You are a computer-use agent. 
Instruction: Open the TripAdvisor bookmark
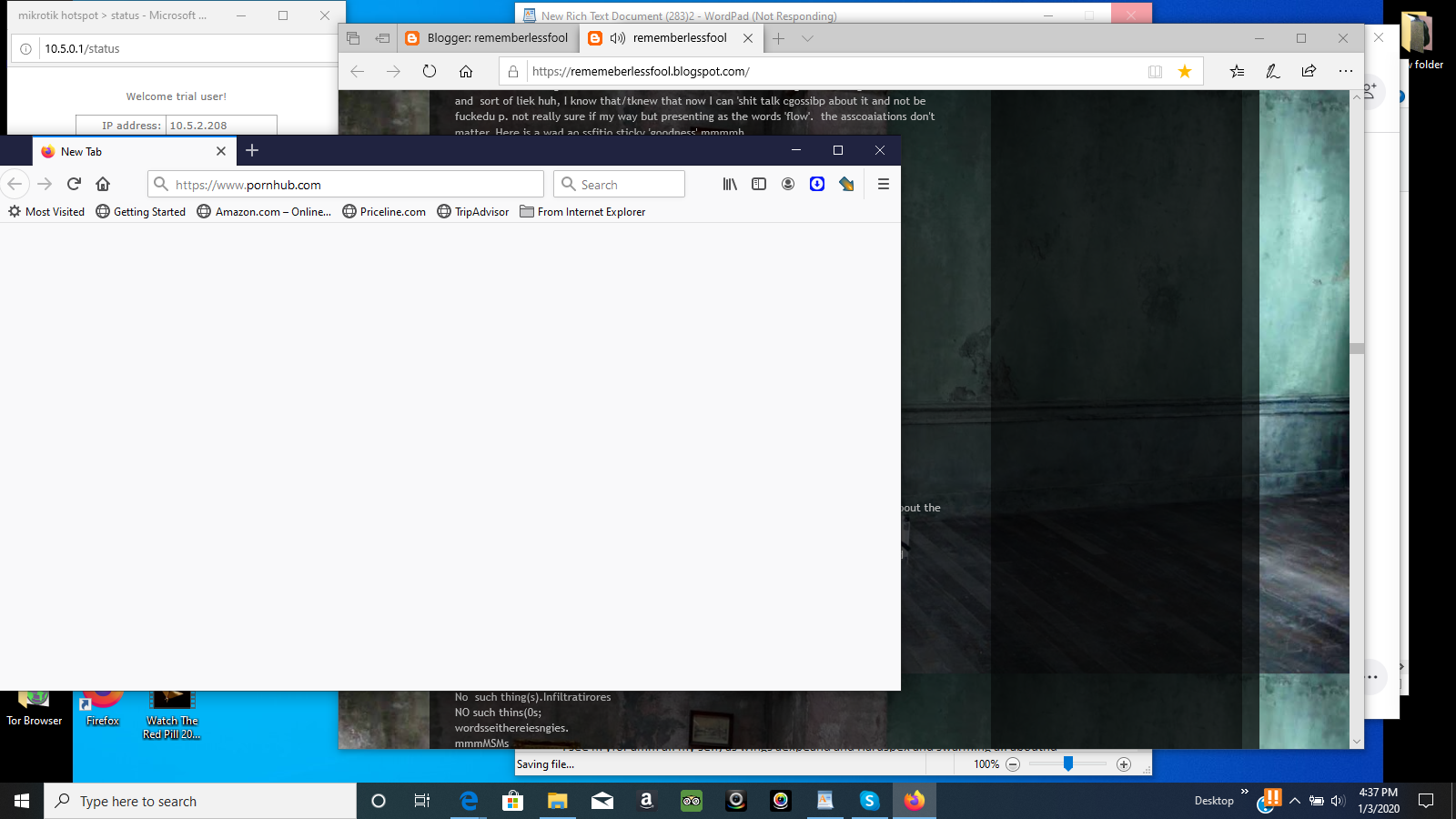click(473, 211)
